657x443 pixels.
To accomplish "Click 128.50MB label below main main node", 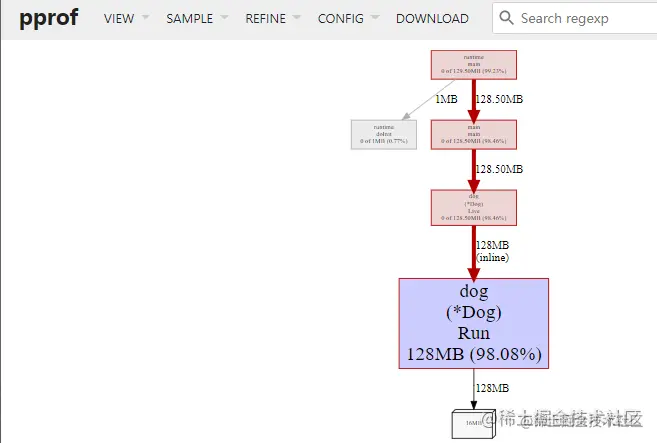I will pos(499,169).
